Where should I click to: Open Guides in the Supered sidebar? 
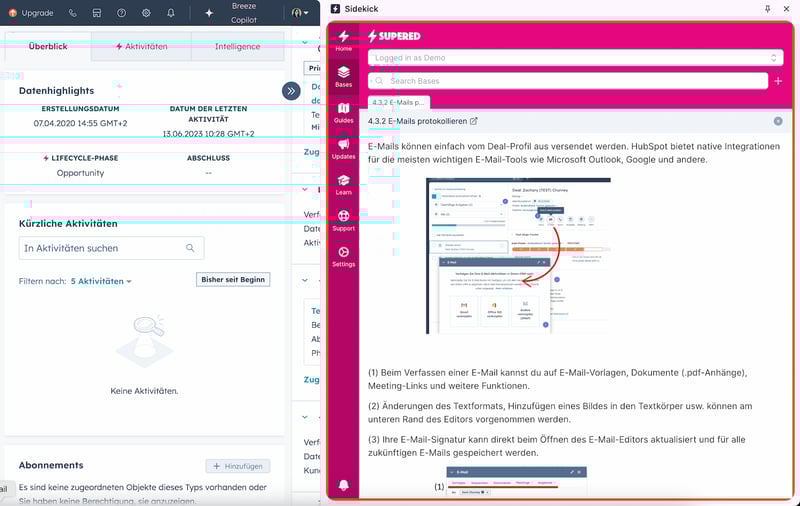pos(343,112)
